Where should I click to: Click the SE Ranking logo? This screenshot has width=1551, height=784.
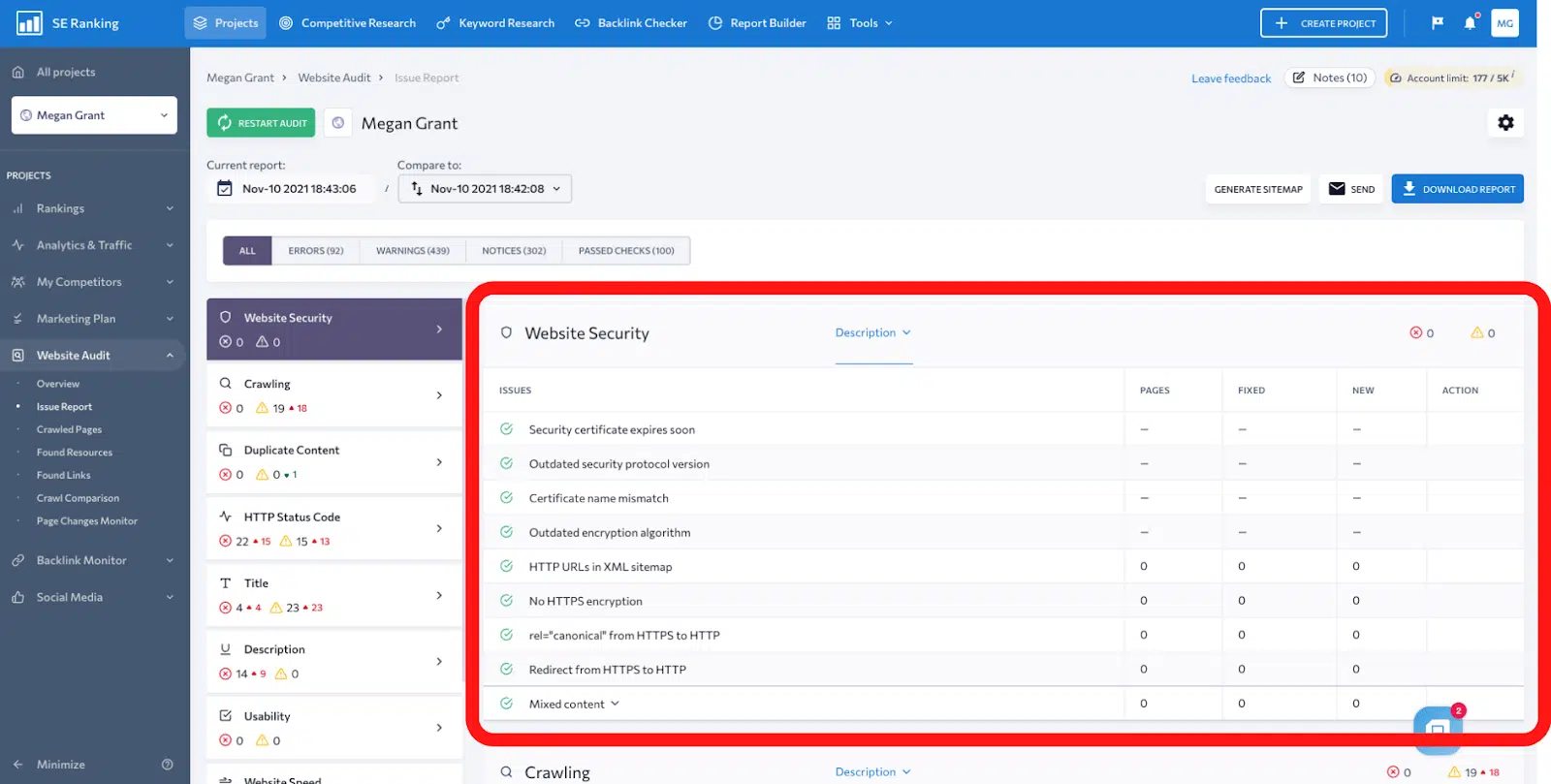click(68, 23)
